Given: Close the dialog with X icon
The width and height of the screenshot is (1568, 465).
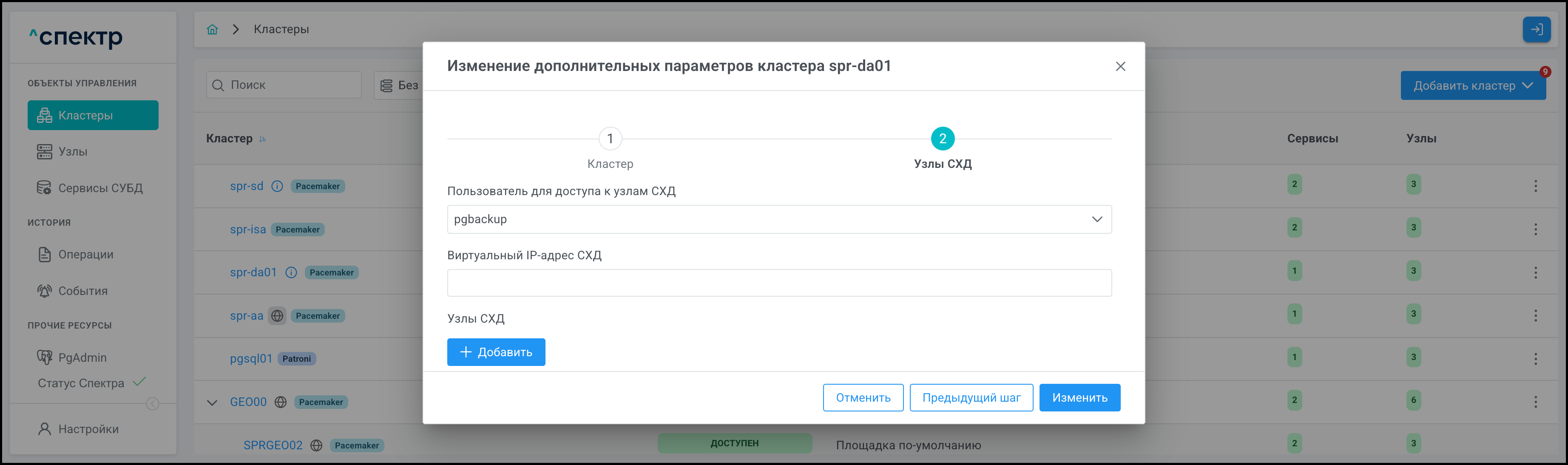Looking at the screenshot, I should [x=1120, y=66].
